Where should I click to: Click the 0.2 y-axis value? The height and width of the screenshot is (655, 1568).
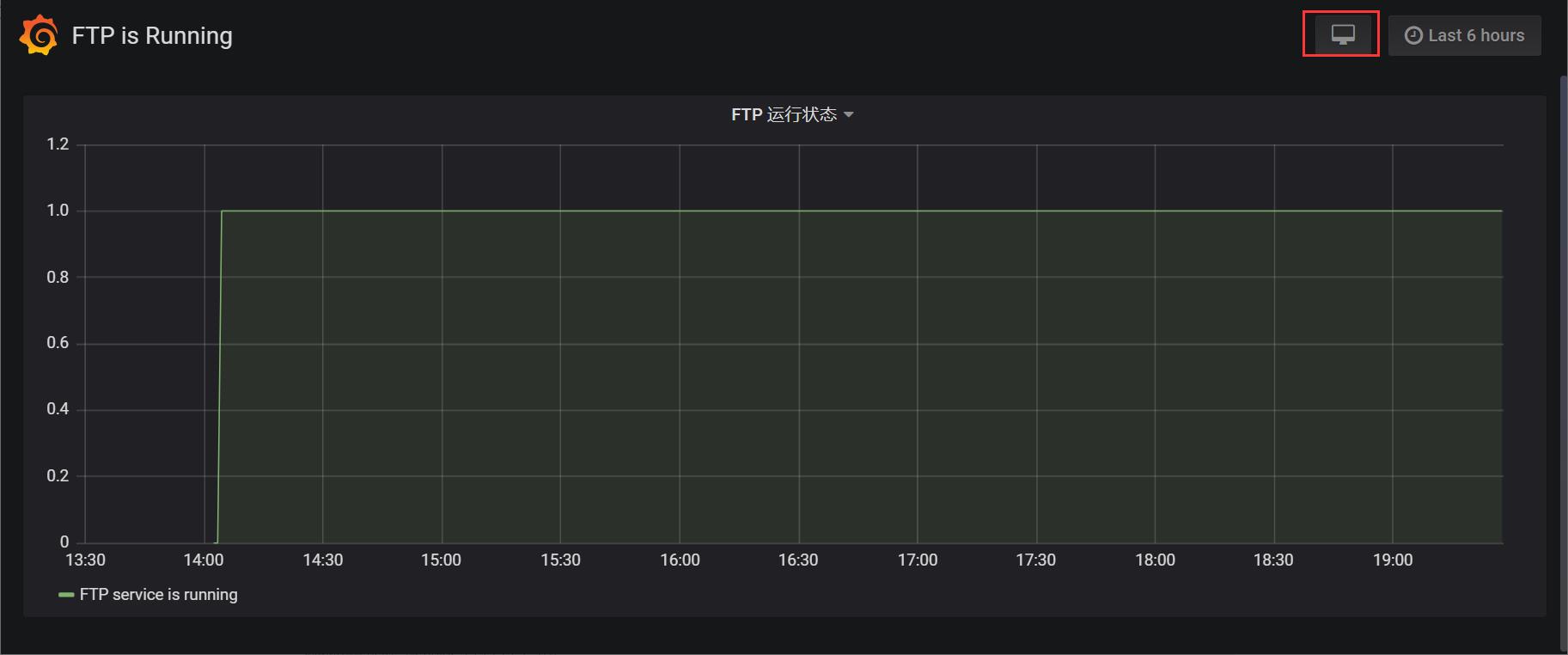click(58, 476)
